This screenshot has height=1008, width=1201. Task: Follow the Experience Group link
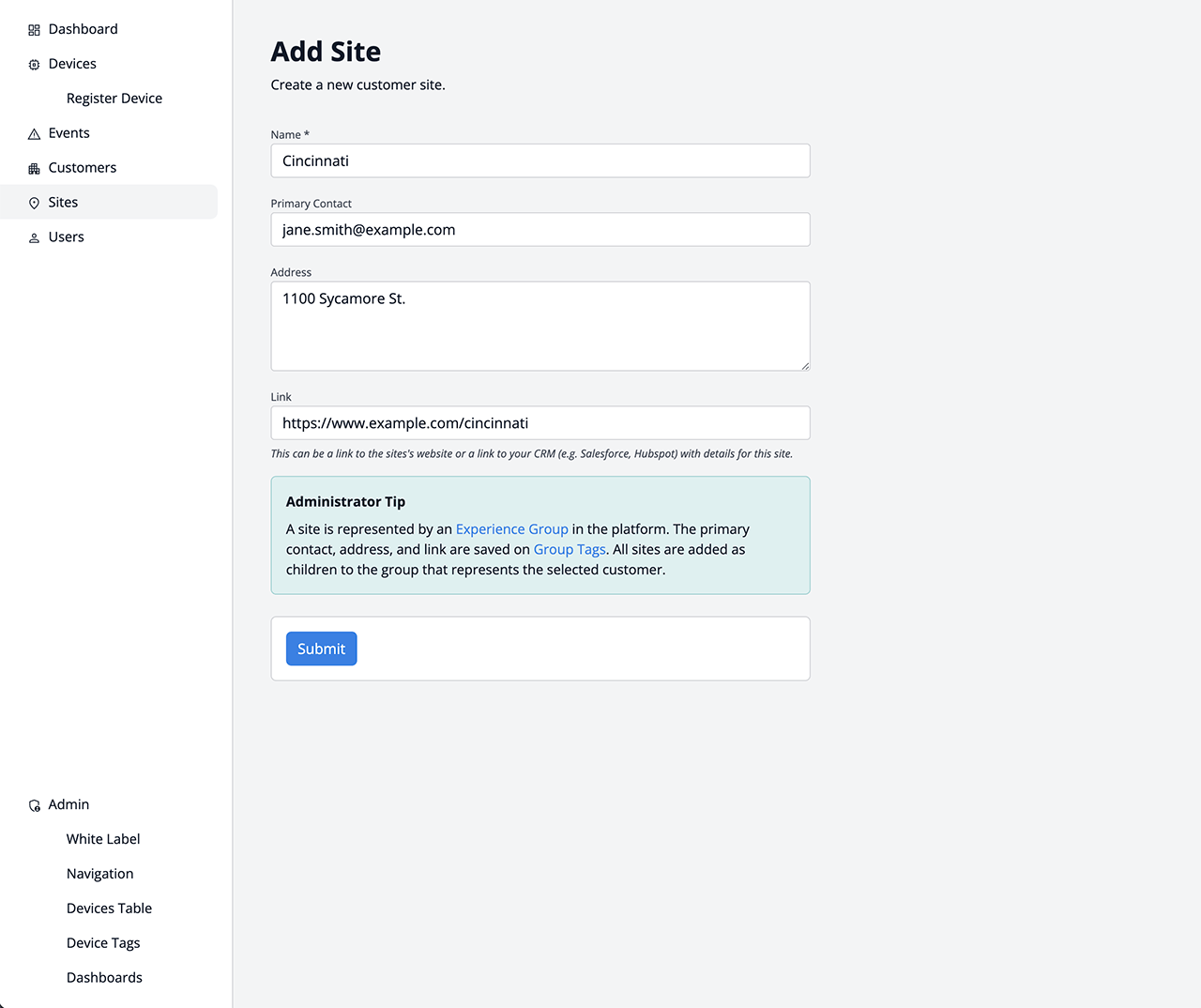(x=511, y=529)
